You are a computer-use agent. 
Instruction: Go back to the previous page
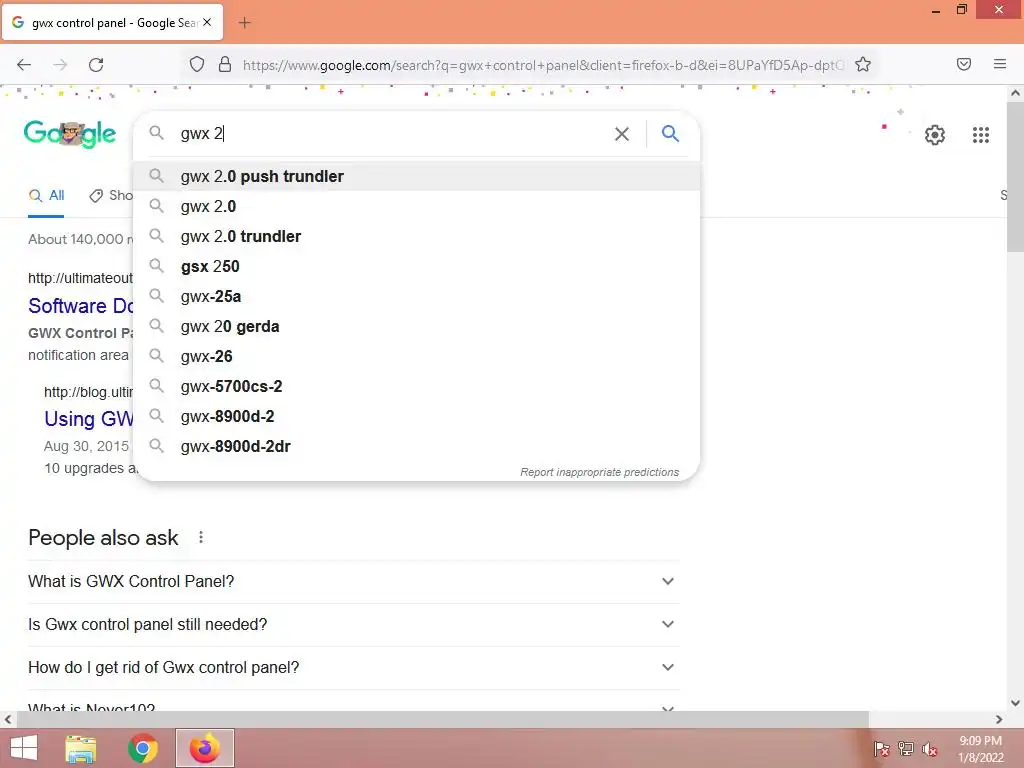pyautogui.click(x=24, y=65)
